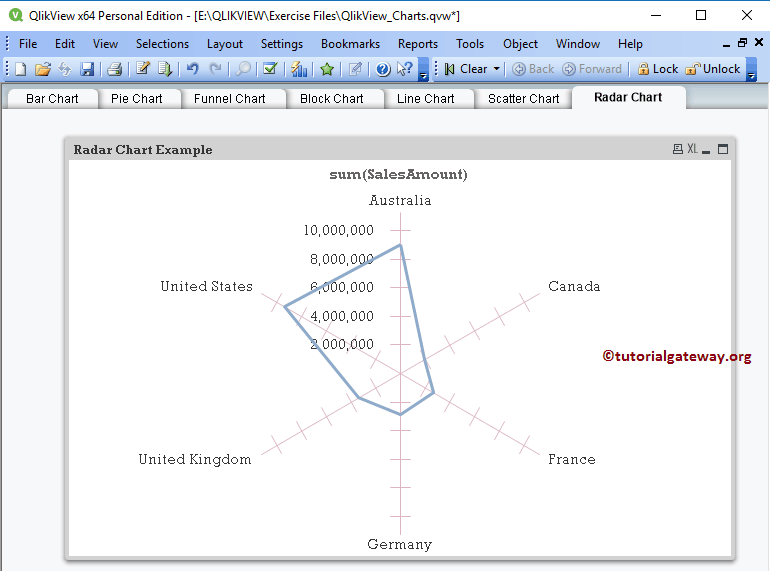Click the Forward navigation button
The width and height of the screenshot is (770, 571).
[x=592, y=69]
